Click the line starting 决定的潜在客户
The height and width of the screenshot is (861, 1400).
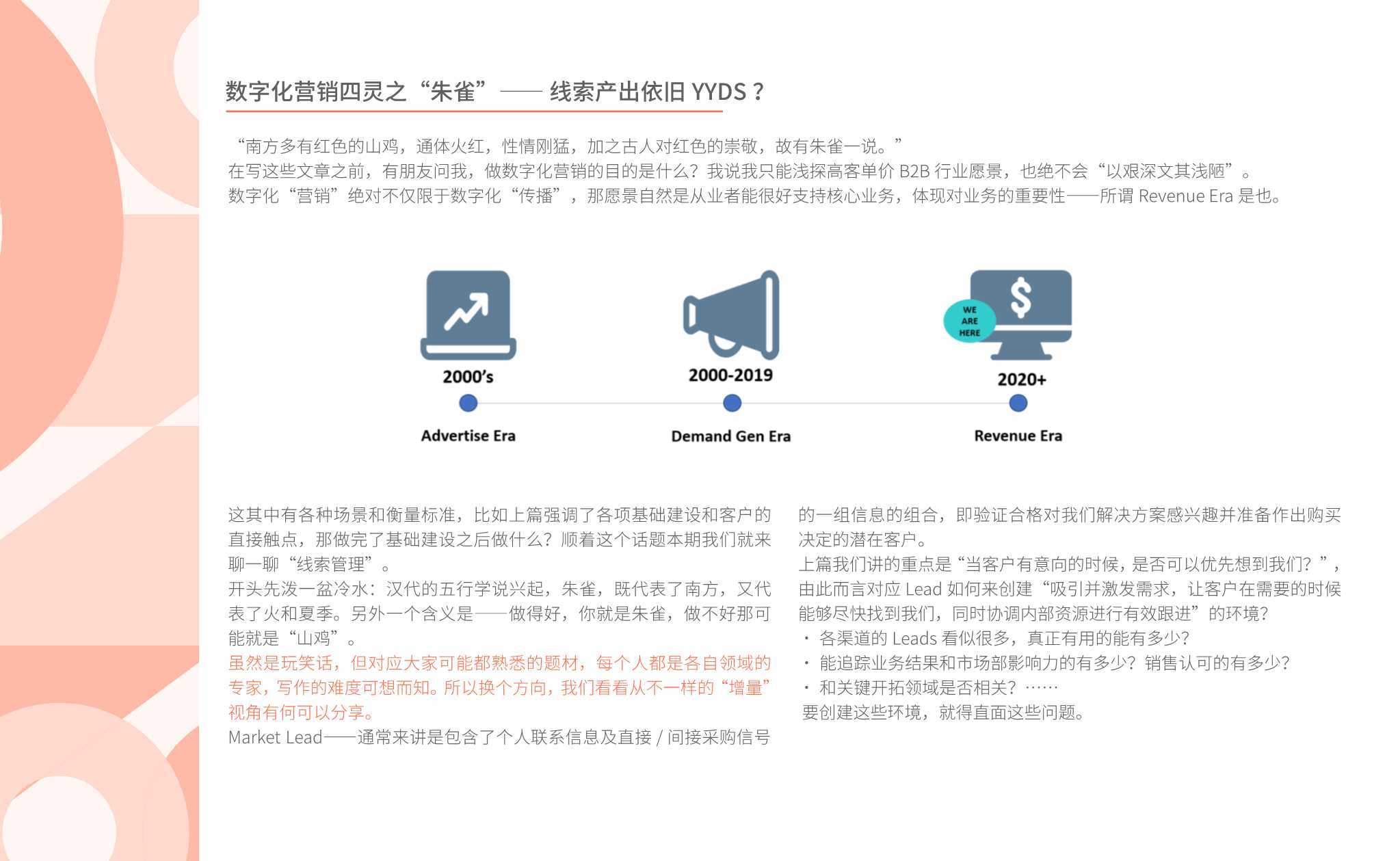[863, 540]
